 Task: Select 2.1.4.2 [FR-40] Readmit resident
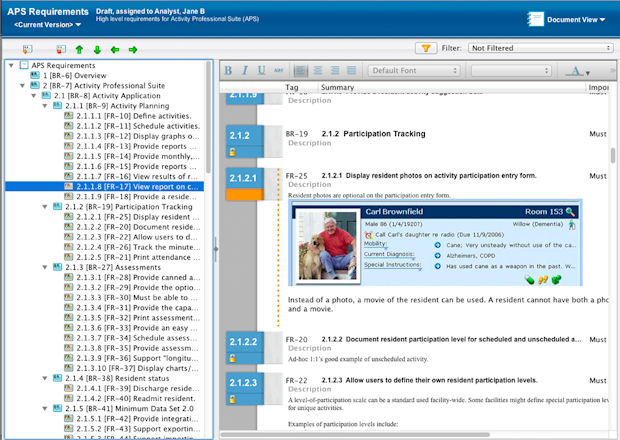coord(136,398)
